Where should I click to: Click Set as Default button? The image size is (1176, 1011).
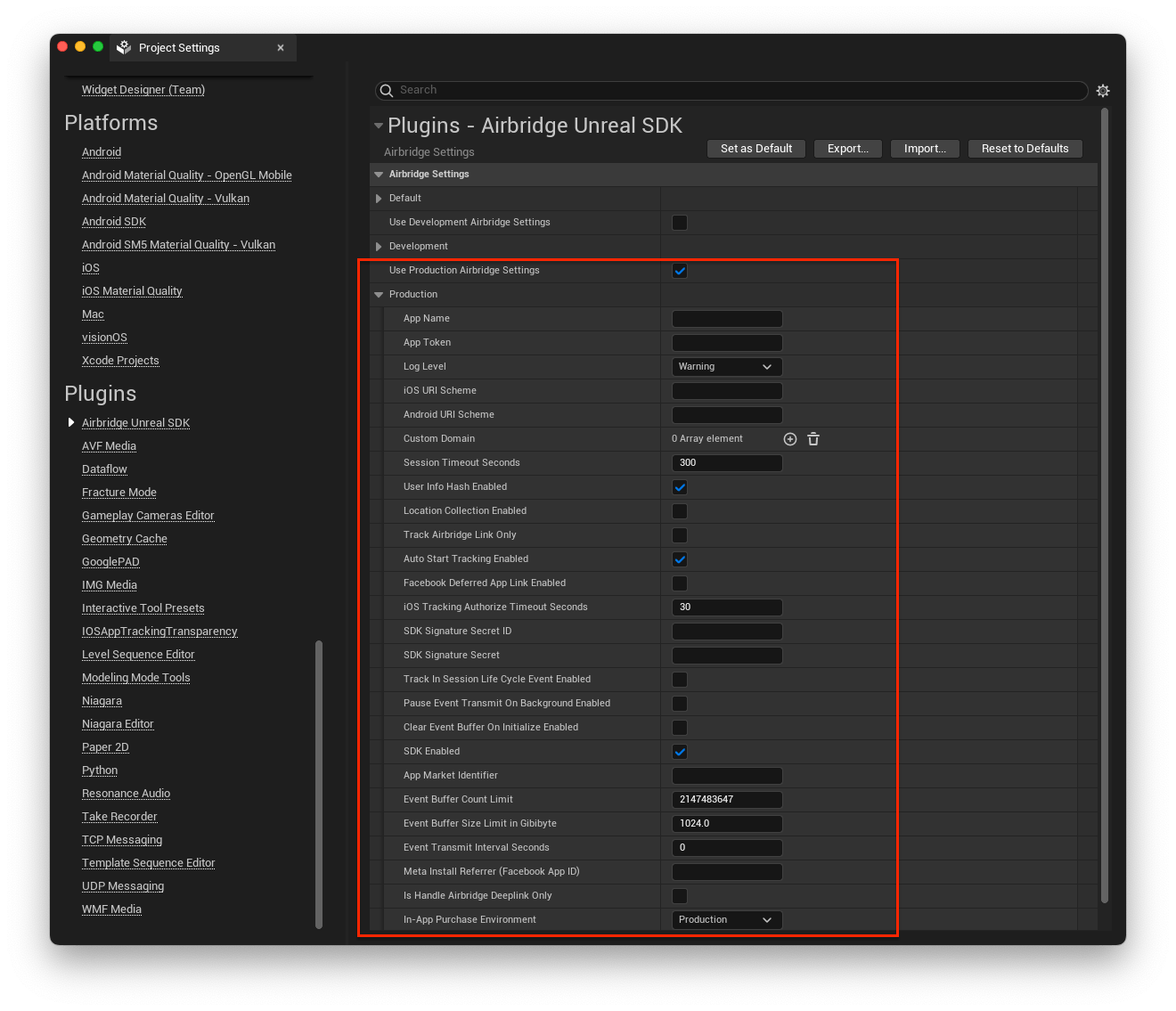pos(756,149)
